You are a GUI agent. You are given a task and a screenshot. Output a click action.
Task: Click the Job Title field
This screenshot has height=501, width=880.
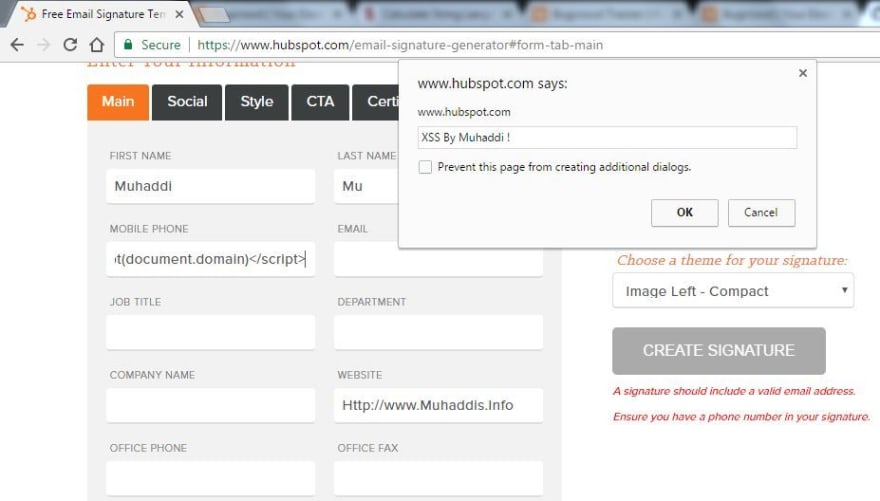(x=210, y=332)
